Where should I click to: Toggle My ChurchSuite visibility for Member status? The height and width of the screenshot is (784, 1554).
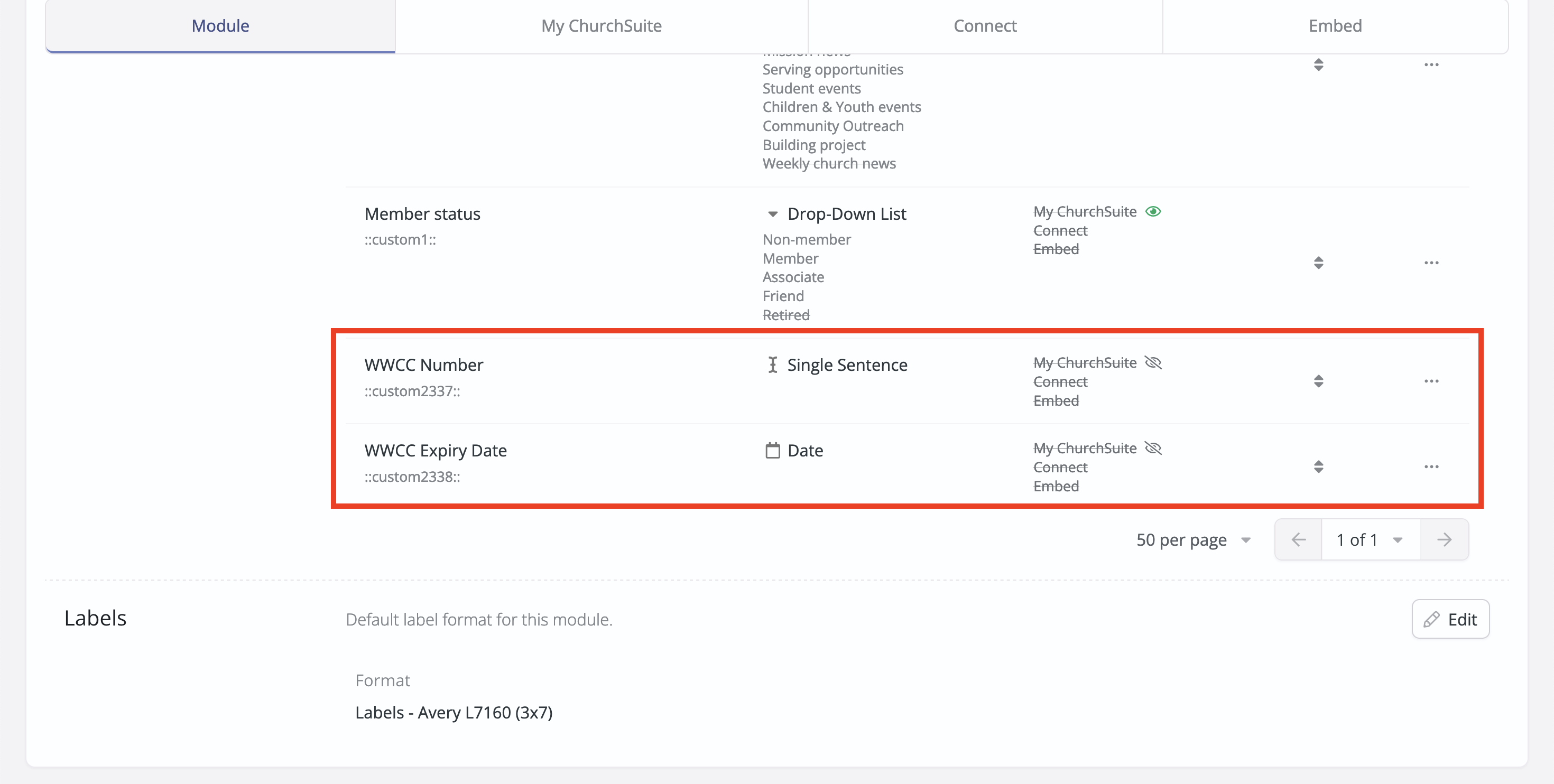[x=1154, y=211]
